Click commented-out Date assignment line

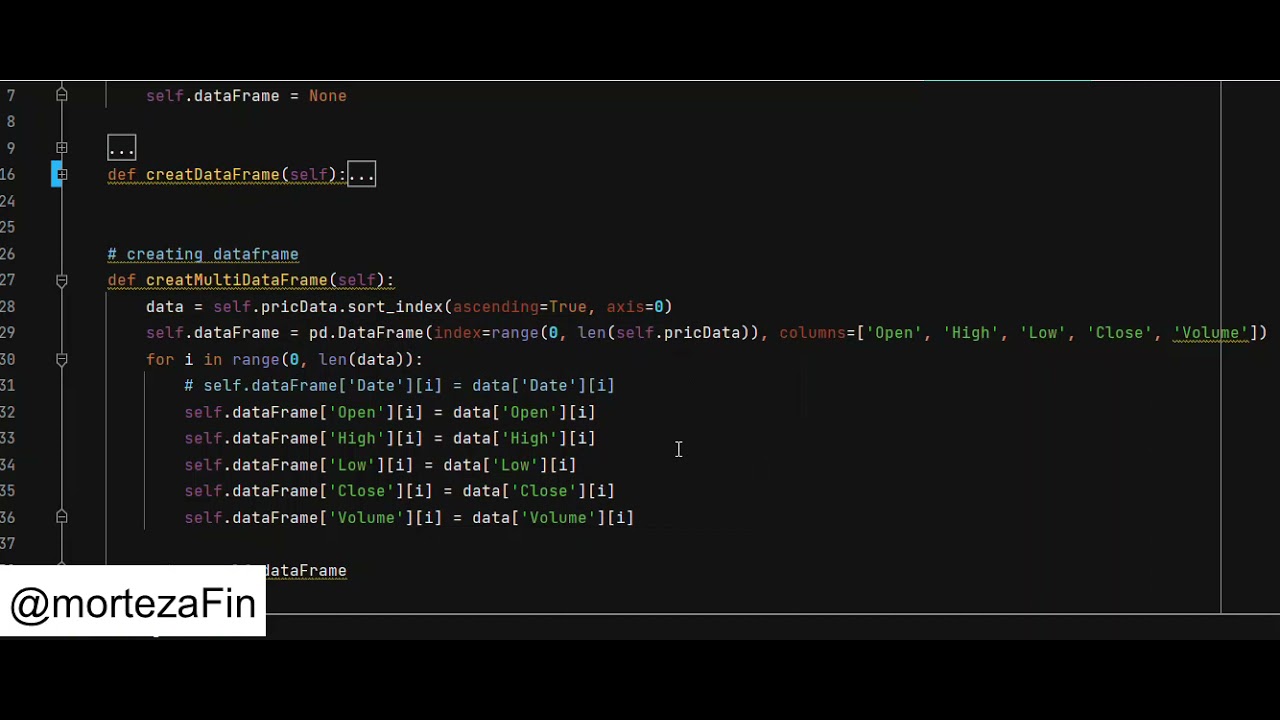[x=399, y=386]
